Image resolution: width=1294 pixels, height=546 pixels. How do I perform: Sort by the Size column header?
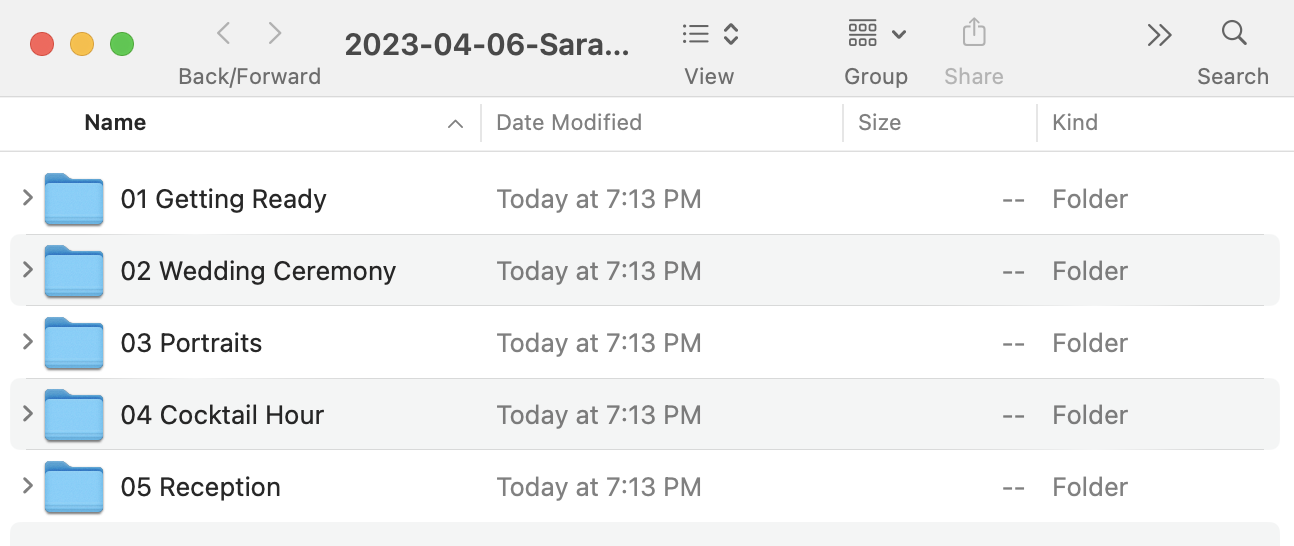(x=940, y=123)
